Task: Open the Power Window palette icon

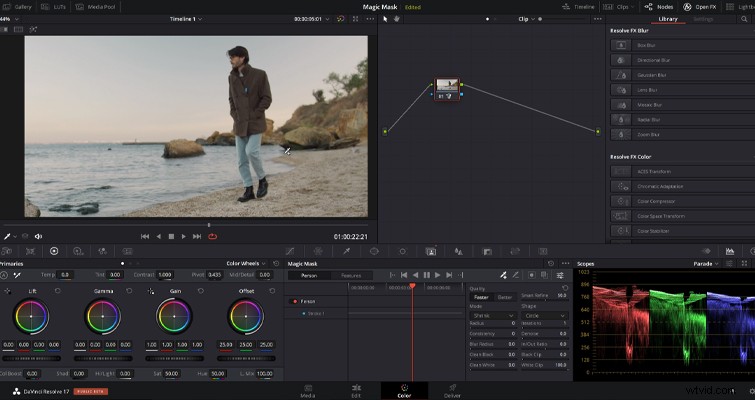Action: coord(374,251)
